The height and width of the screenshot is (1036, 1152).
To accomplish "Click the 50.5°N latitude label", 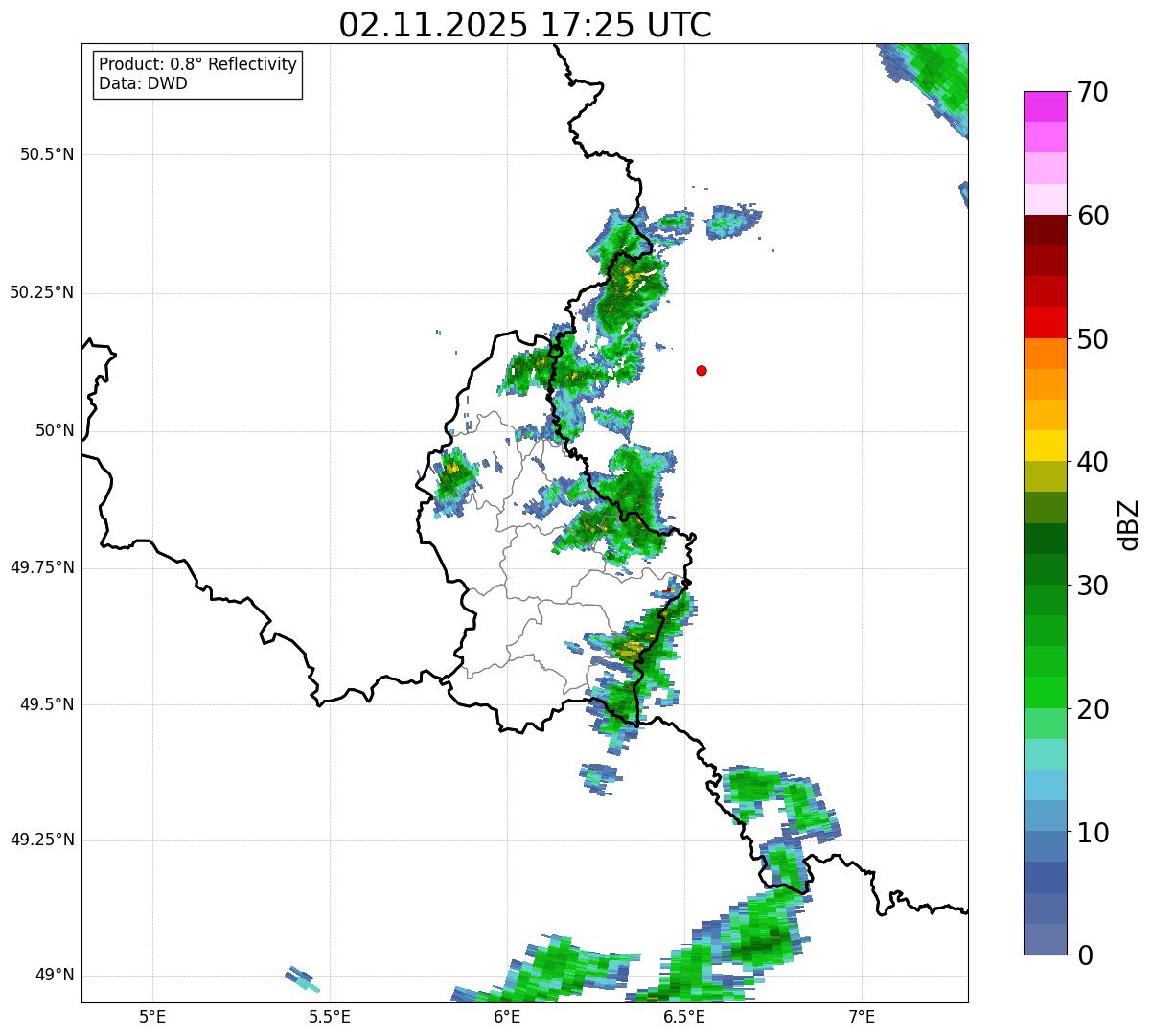I will (x=47, y=154).
